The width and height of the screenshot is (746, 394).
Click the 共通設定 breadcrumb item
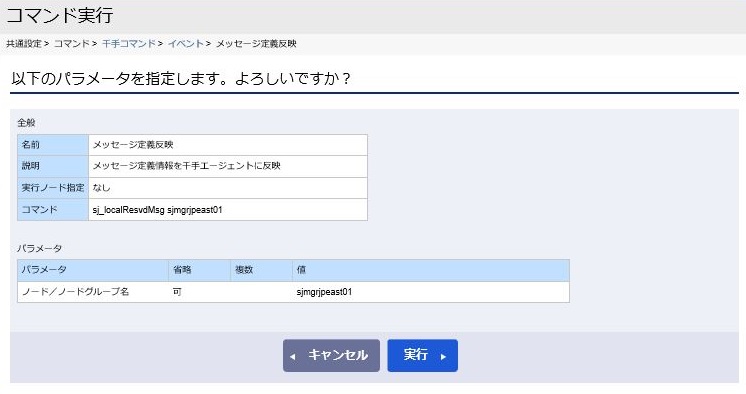pos(24,44)
